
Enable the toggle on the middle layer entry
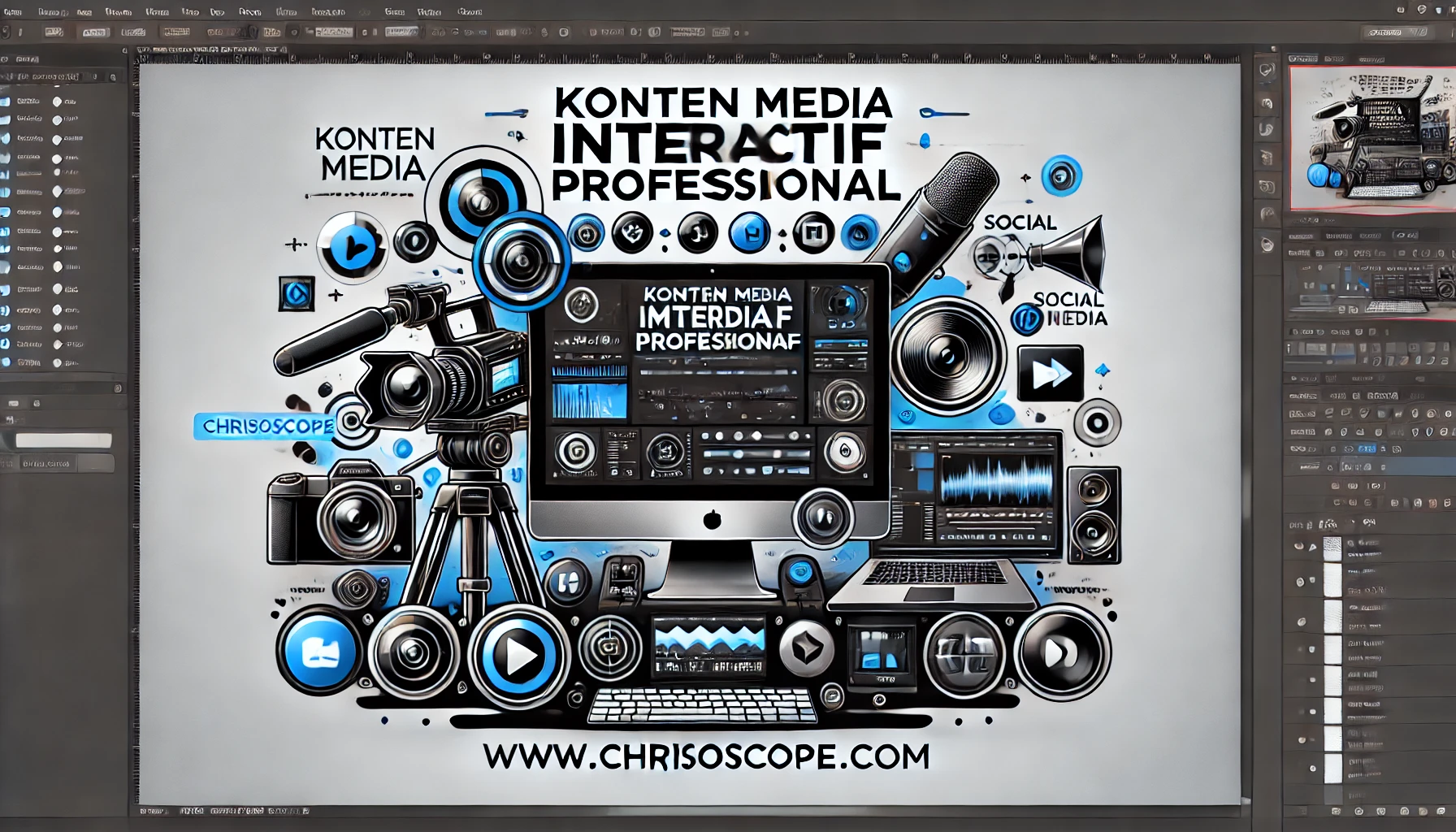57,232
